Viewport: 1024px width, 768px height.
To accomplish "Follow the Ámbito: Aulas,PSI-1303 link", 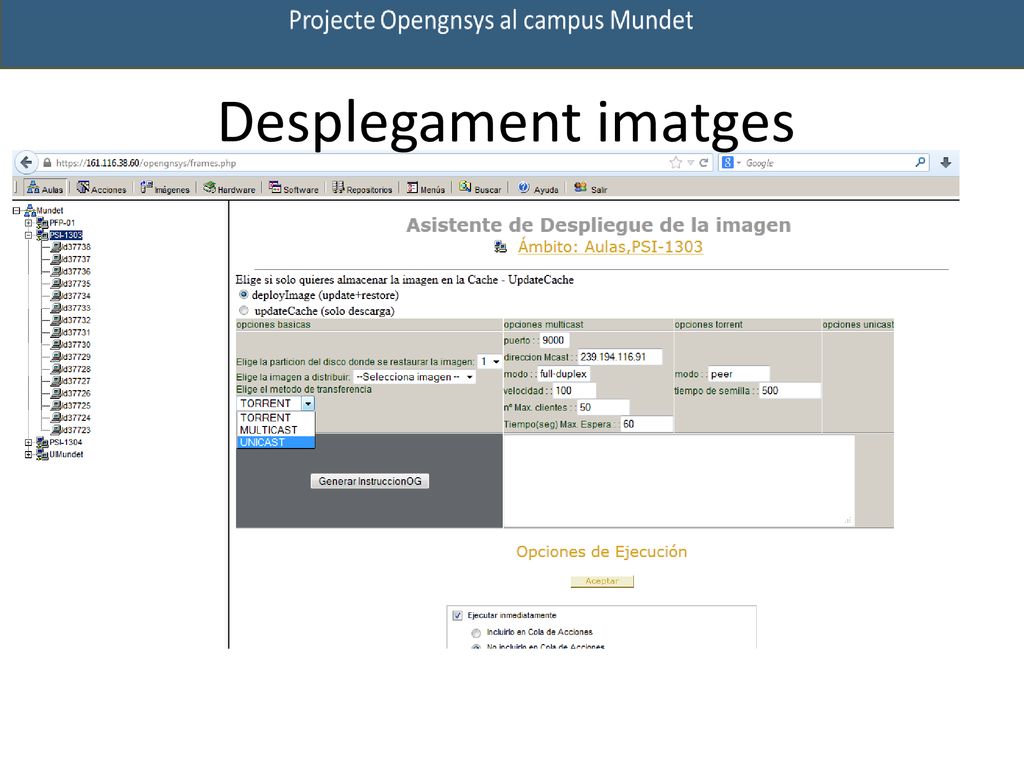I will (x=610, y=247).
